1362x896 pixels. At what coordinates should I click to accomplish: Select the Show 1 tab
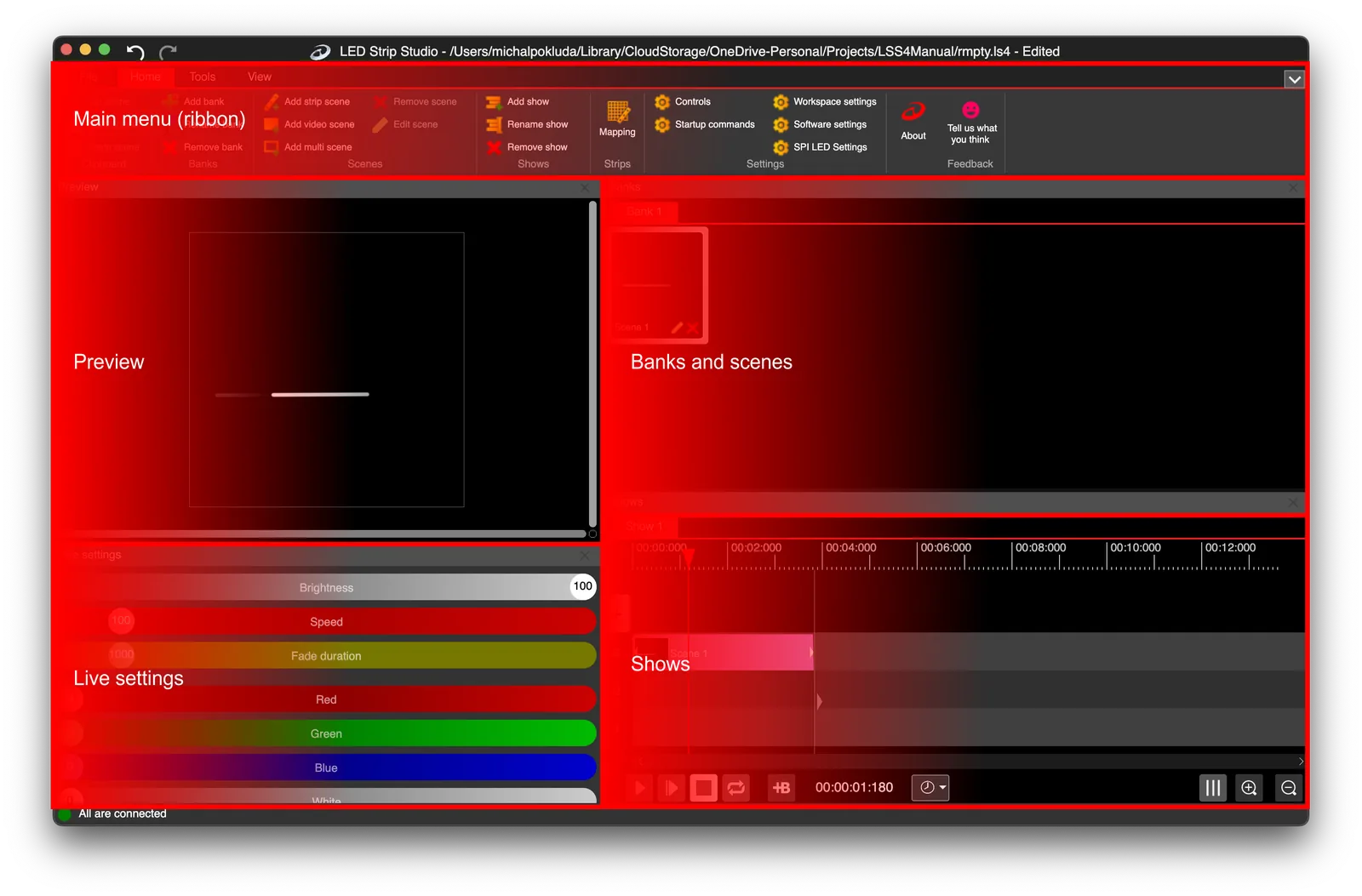tap(643, 527)
